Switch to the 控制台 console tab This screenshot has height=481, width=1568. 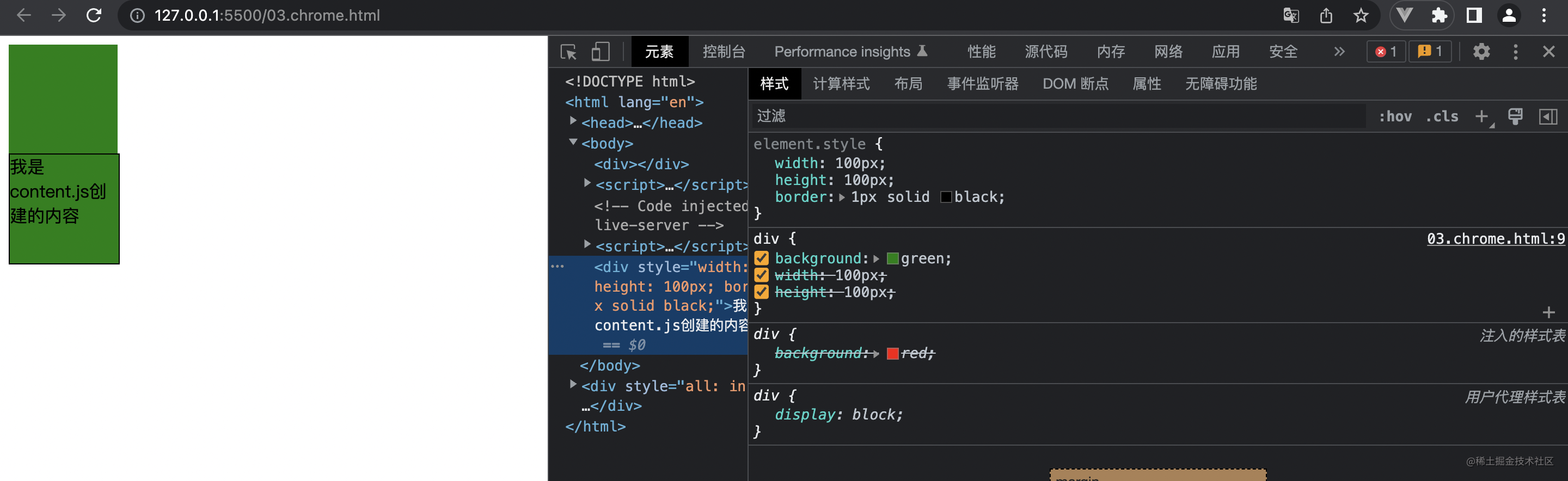pyautogui.click(x=723, y=52)
